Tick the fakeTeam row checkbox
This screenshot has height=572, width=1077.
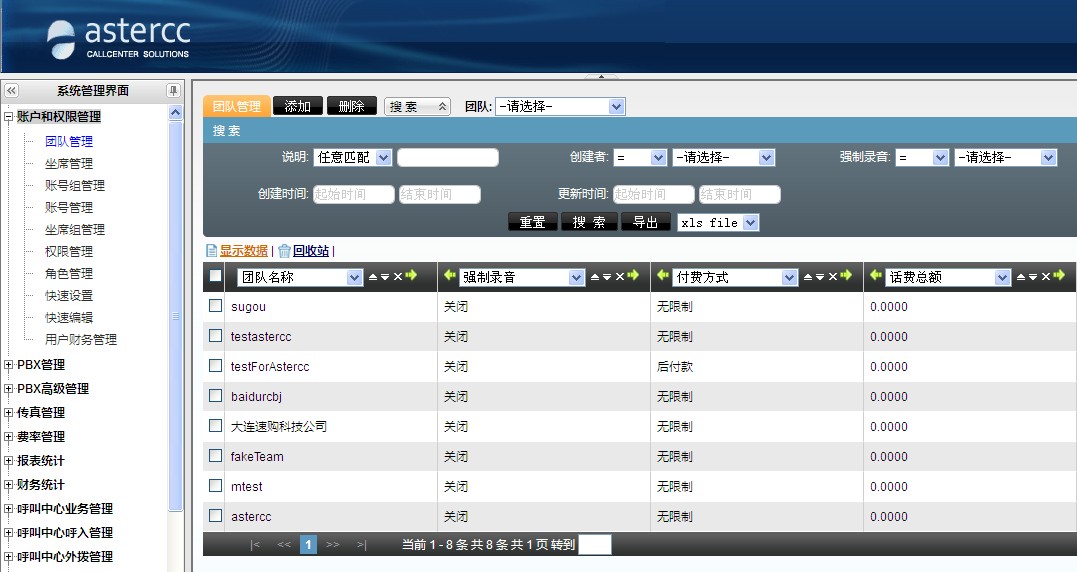pos(215,456)
